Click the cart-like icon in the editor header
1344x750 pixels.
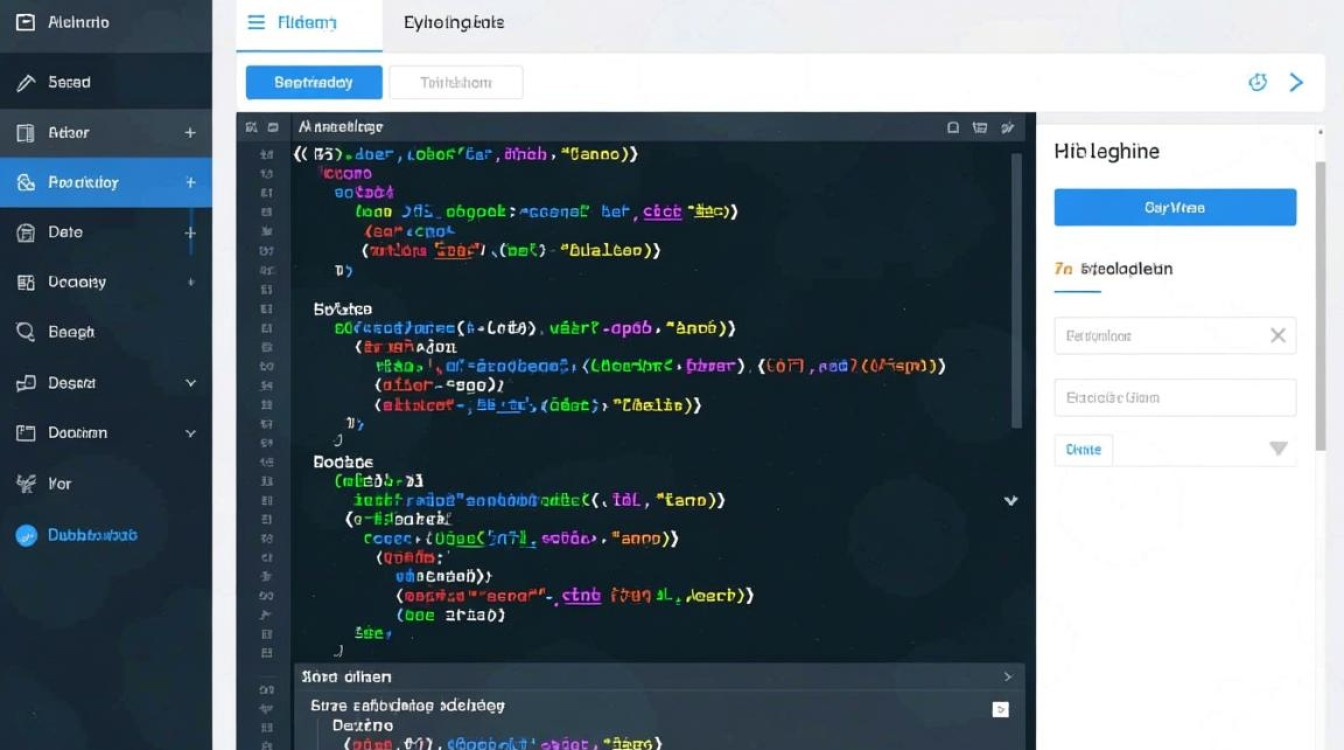[980, 127]
